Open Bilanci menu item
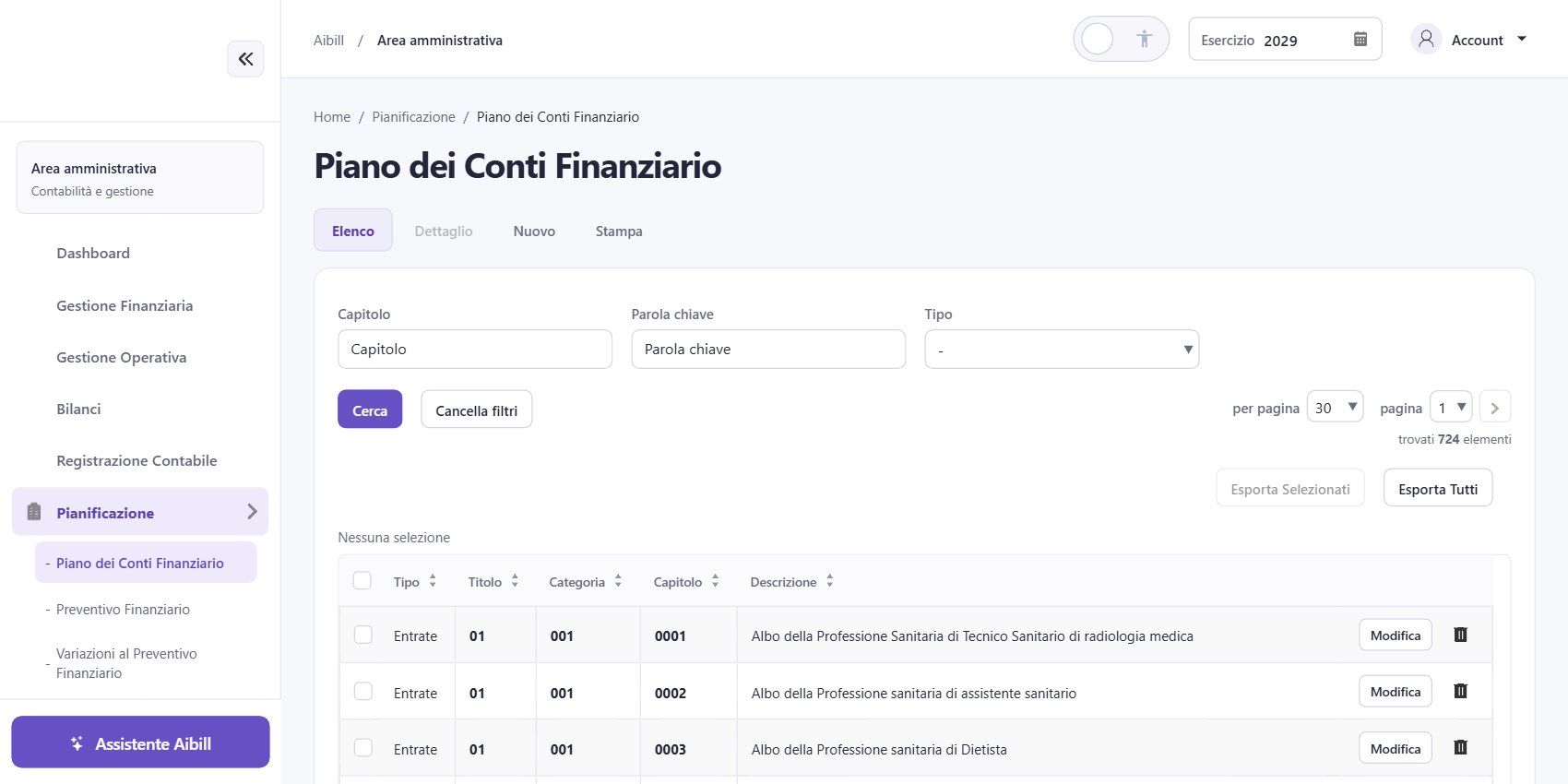 pos(78,409)
